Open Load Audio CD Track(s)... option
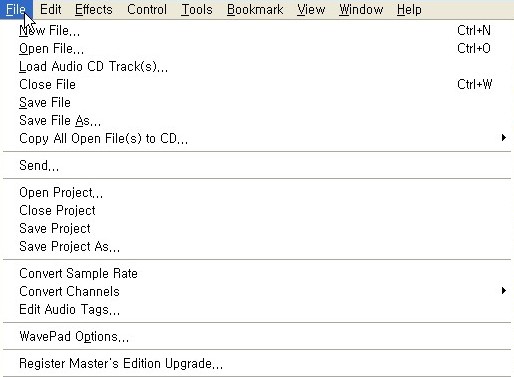The image size is (514, 377). [257, 67]
